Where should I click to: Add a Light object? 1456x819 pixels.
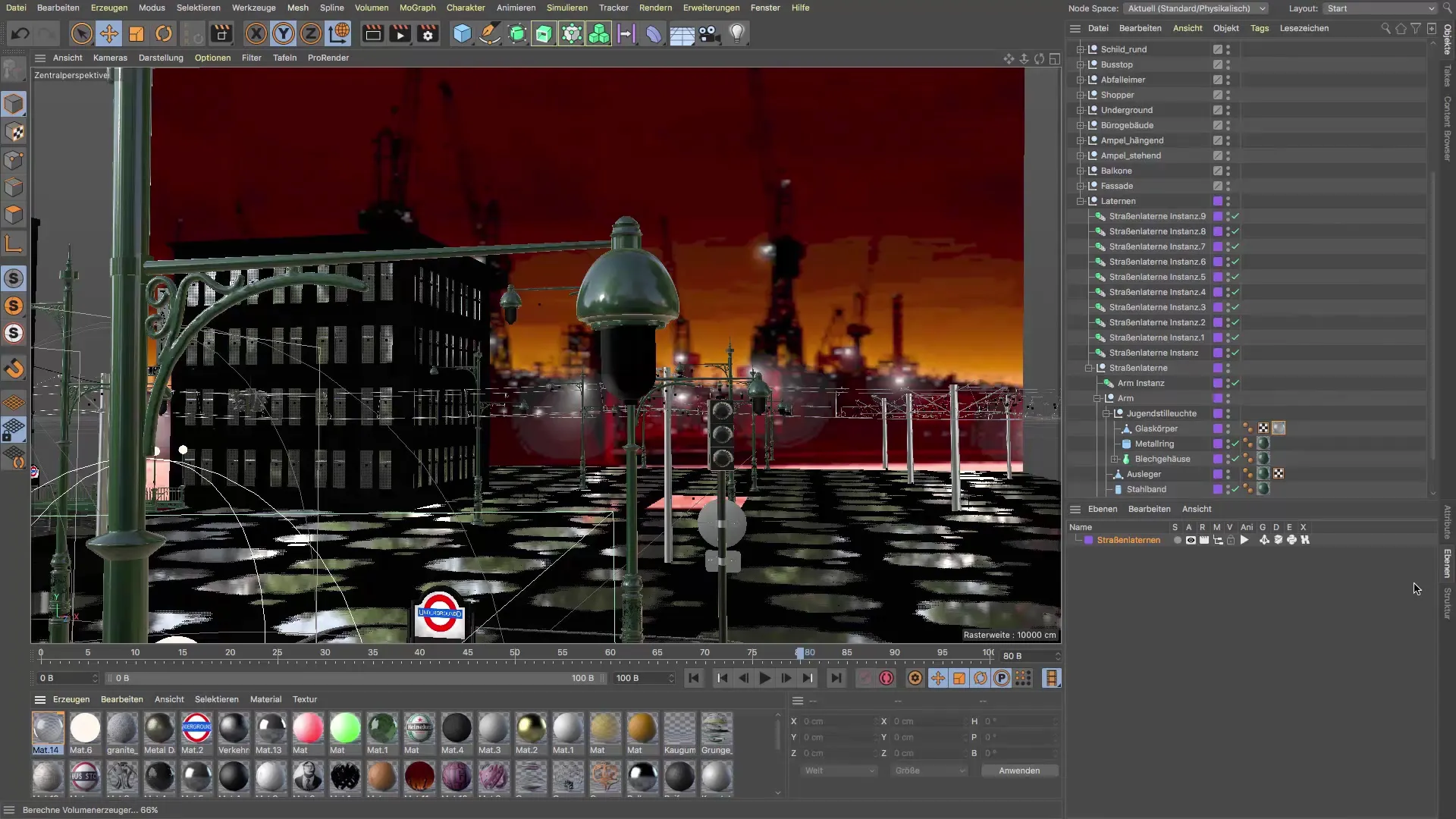click(737, 33)
